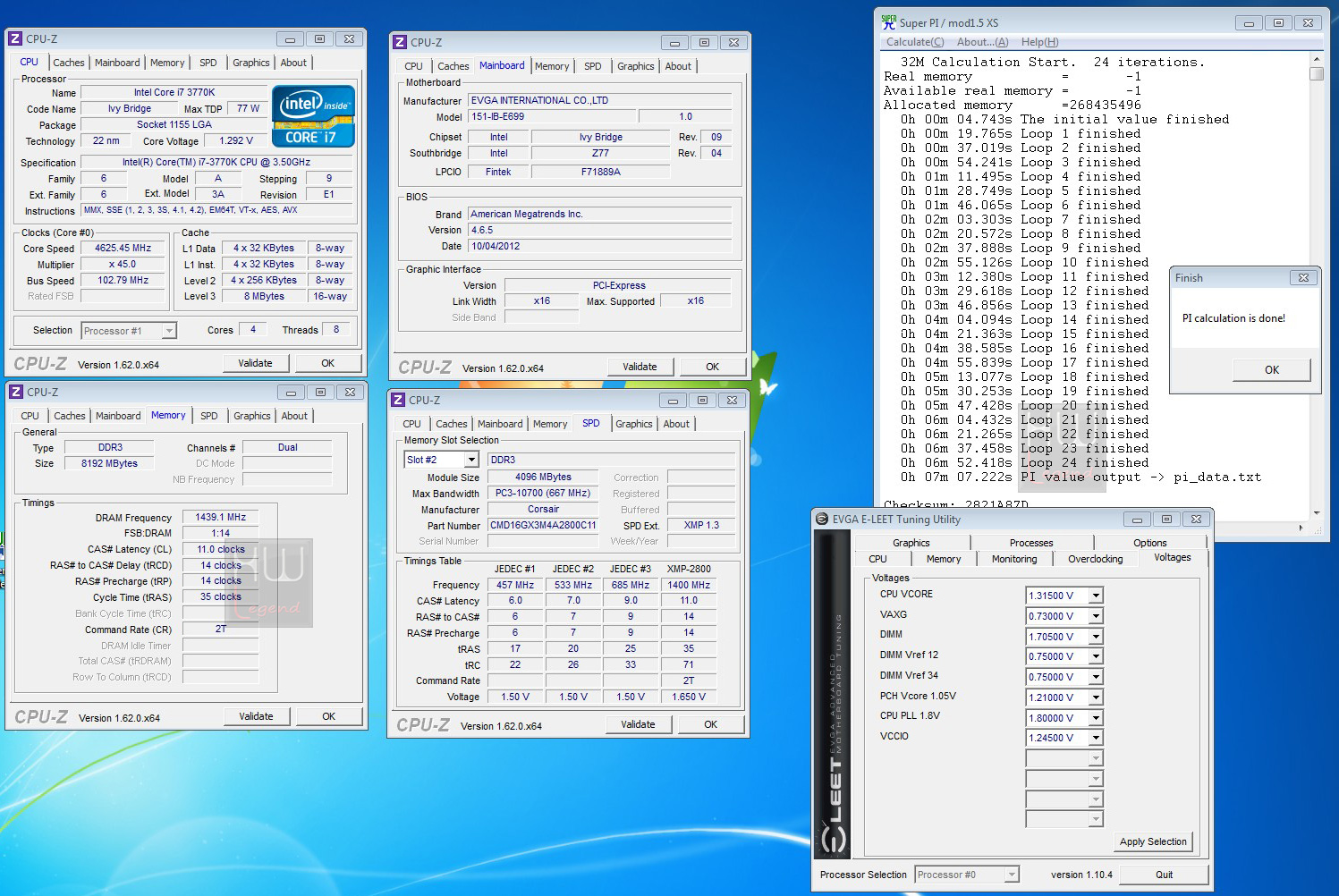Open the CPU tab in E-LEET
Viewport: 1339px width, 896px height.
pos(878,559)
